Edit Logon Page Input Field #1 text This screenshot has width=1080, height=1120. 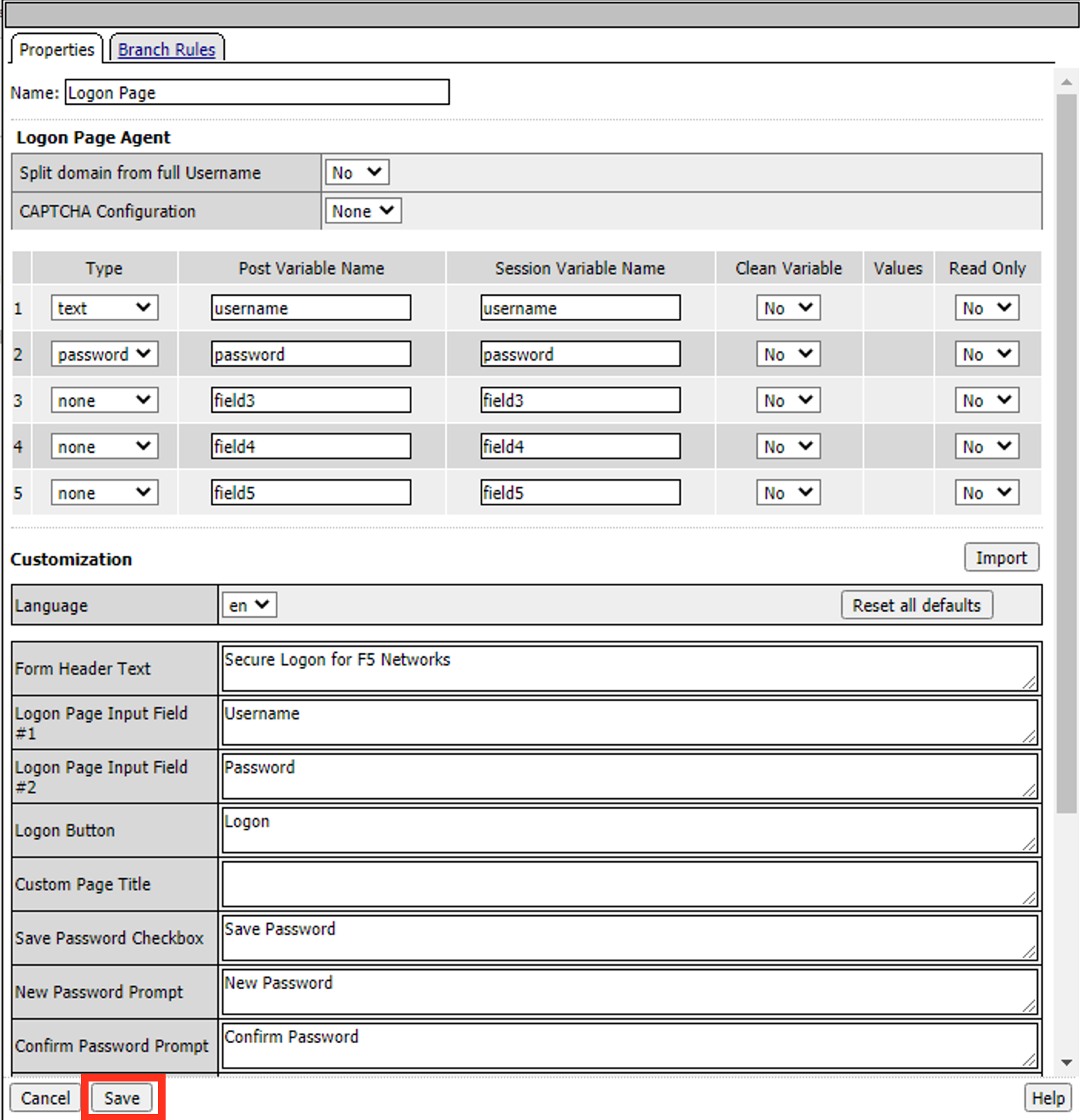point(629,723)
